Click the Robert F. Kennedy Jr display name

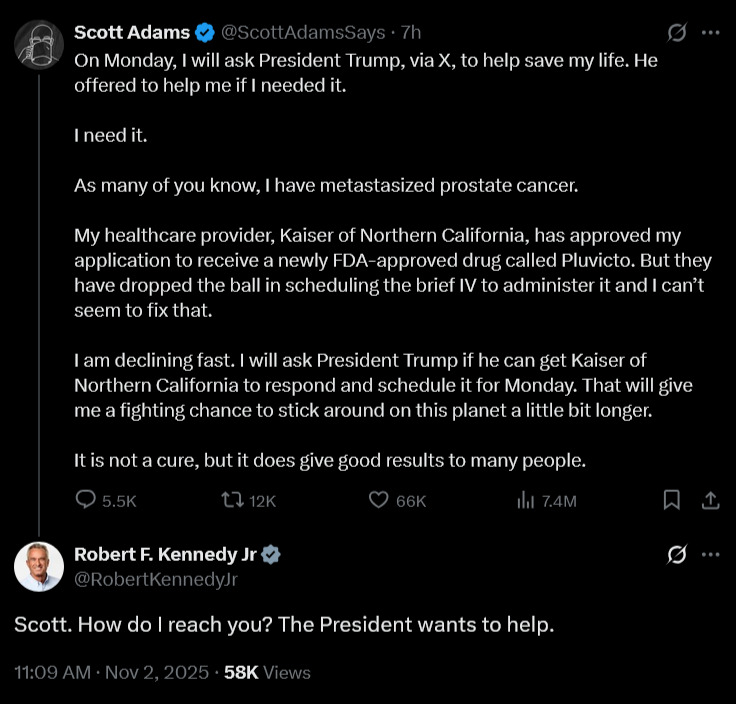[166, 555]
